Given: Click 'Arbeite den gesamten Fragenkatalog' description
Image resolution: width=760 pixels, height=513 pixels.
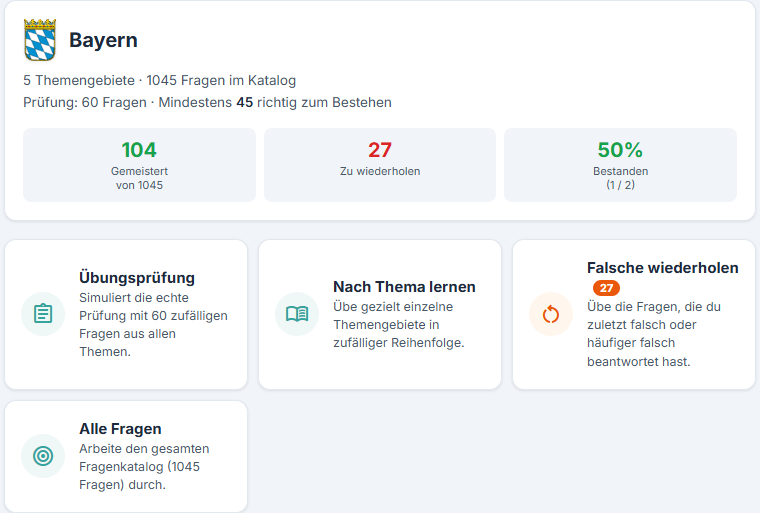Looking at the screenshot, I should coord(144,466).
